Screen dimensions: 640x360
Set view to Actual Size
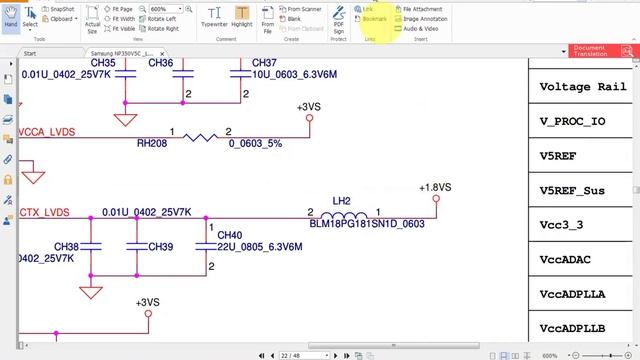(92, 20)
